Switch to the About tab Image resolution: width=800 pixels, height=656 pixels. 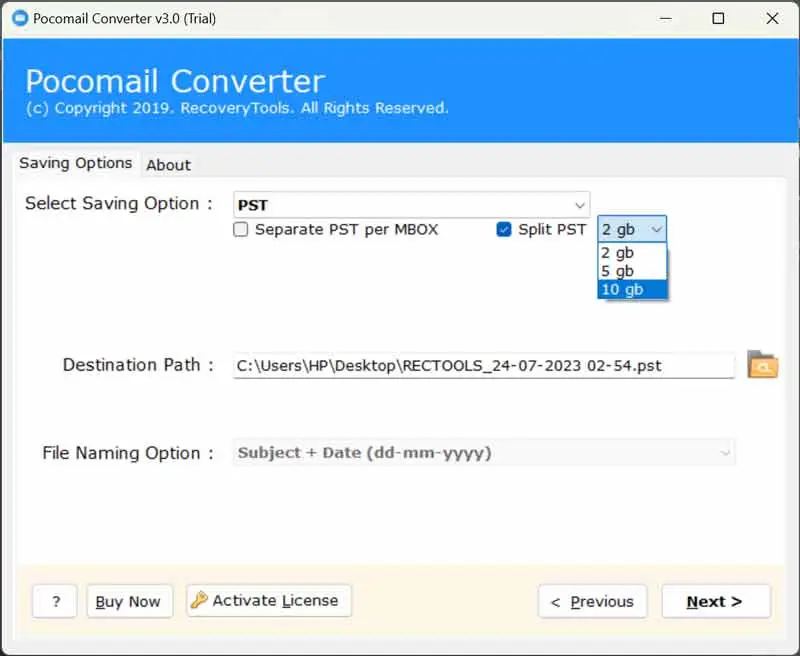[x=168, y=165]
